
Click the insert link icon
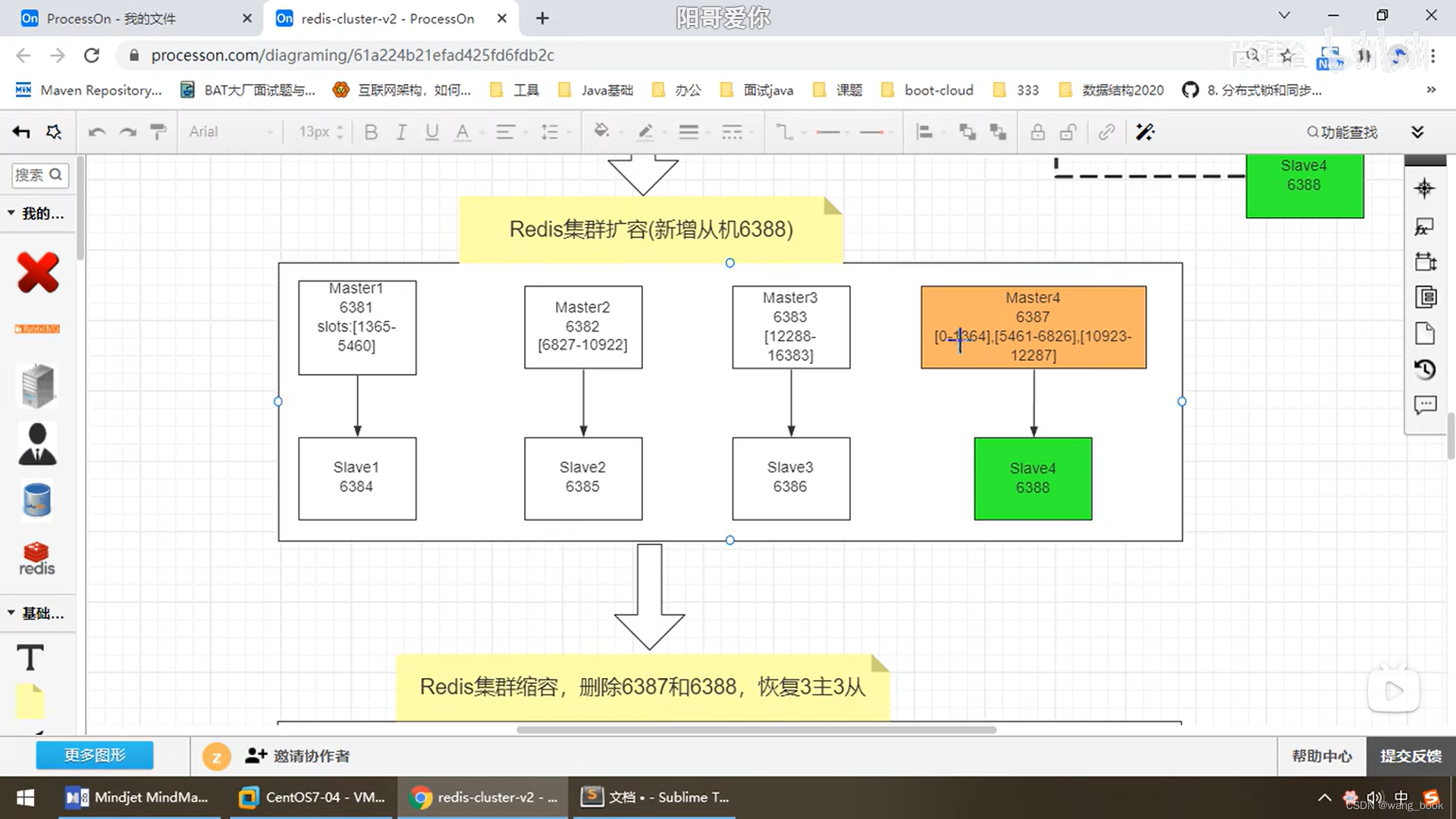point(1106,132)
